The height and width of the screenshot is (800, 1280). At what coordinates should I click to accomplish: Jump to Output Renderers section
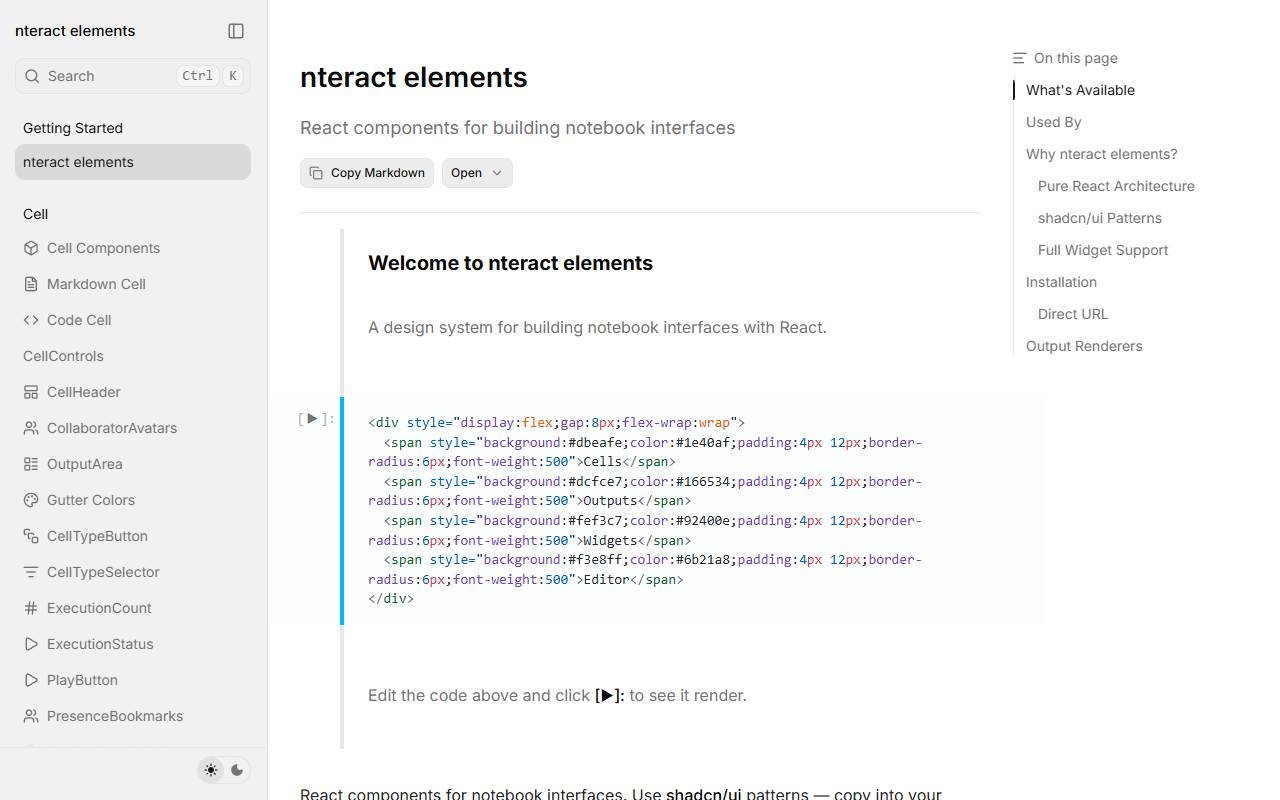[x=1084, y=346]
